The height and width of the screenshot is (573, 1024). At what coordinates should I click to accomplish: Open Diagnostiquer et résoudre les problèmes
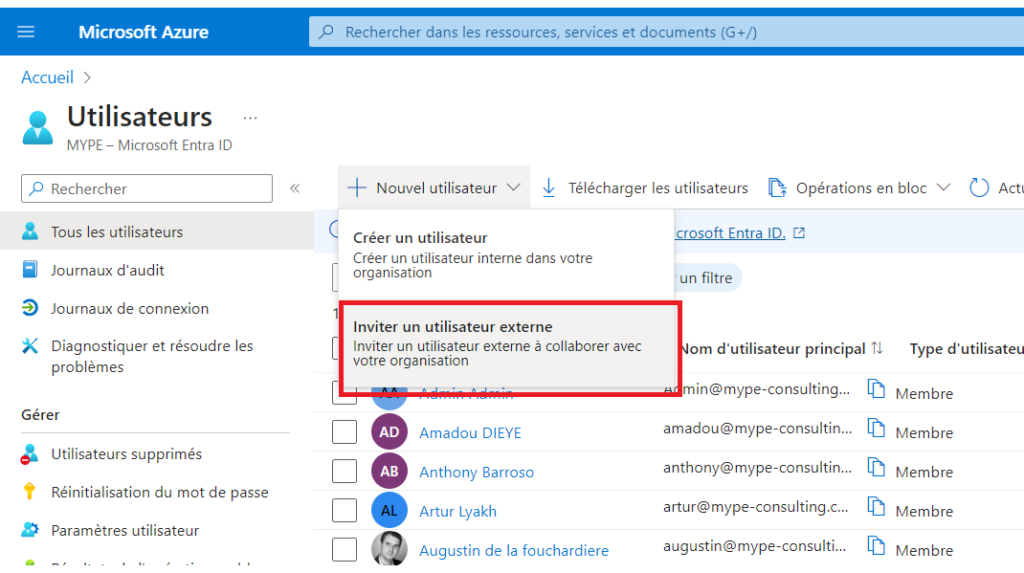152,356
